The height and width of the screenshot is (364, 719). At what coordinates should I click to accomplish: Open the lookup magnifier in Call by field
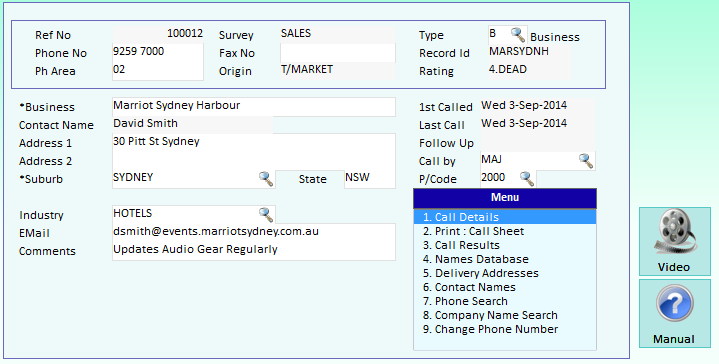tap(586, 160)
